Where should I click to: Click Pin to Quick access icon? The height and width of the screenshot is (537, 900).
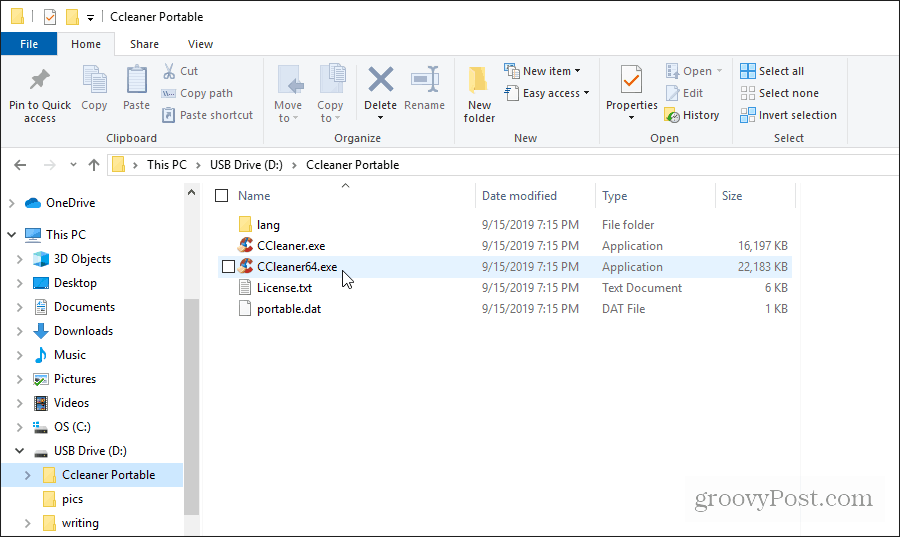click(40, 80)
